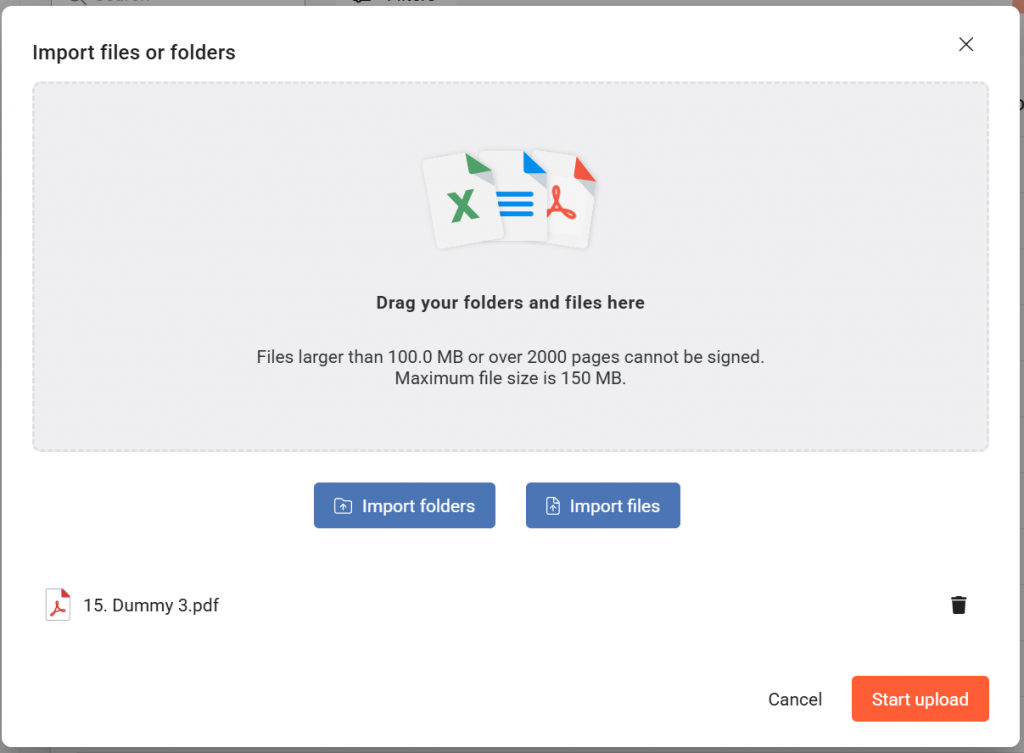Click the 'Drag your folders and files here' text
Viewport: 1024px width, 753px height.
click(x=510, y=302)
